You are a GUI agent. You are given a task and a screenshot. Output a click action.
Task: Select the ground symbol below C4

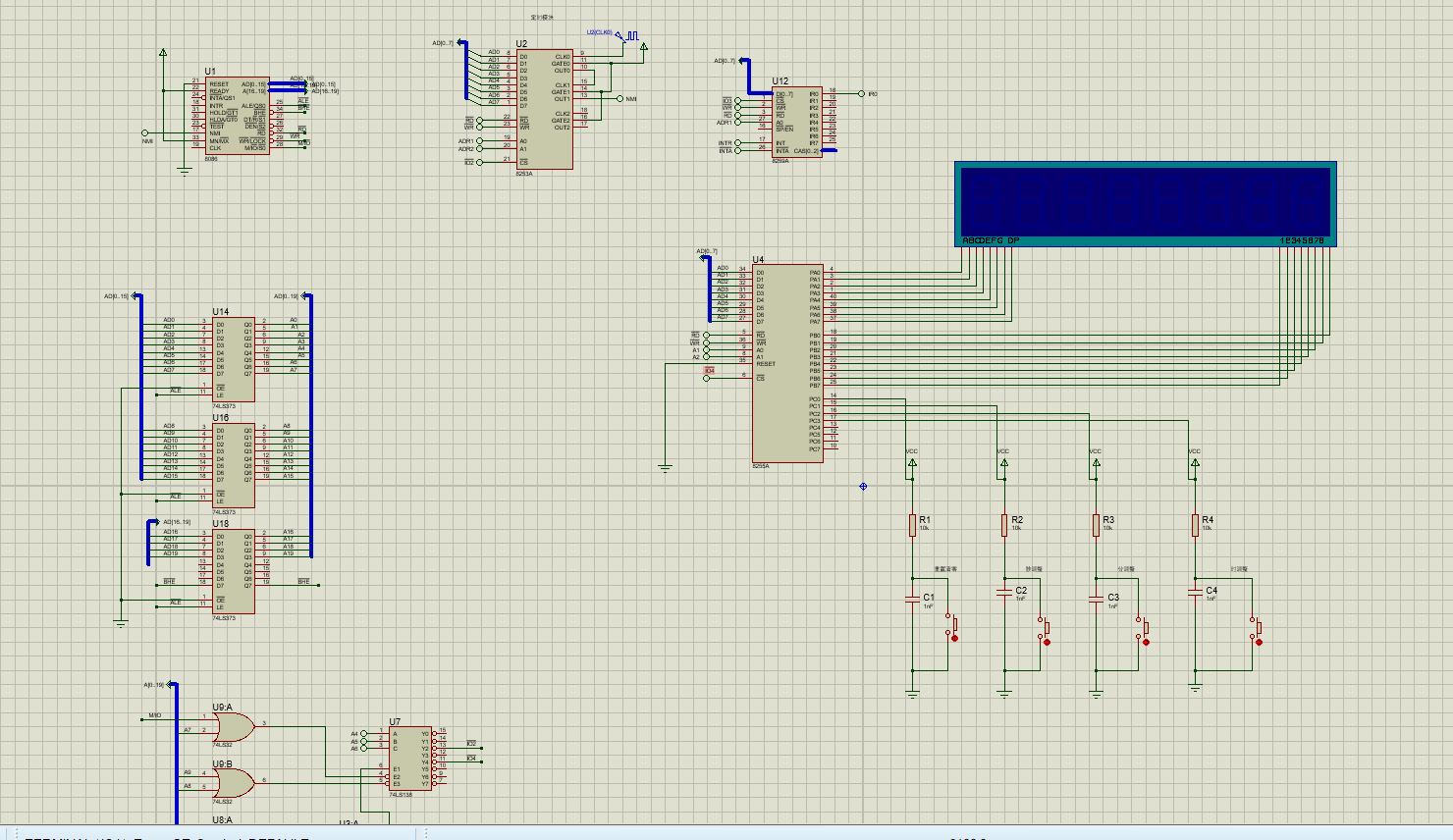point(1195,689)
